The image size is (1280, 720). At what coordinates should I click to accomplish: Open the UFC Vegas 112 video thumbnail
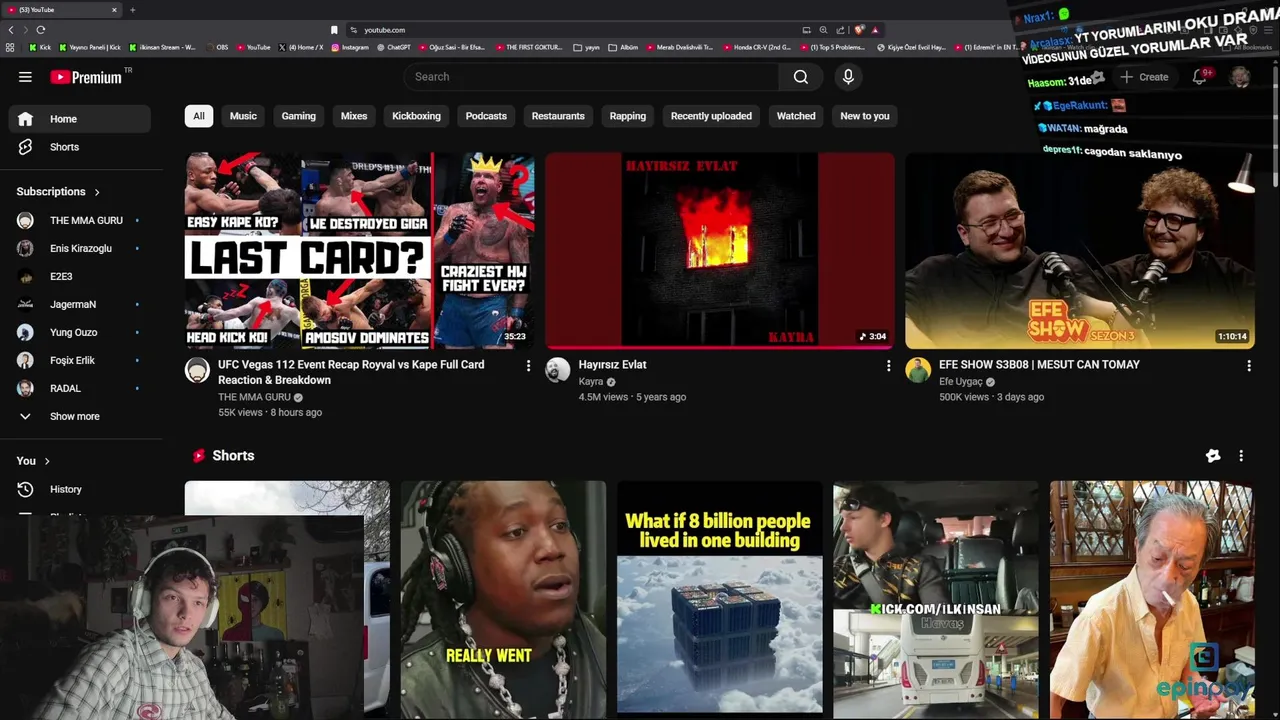click(x=359, y=250)
